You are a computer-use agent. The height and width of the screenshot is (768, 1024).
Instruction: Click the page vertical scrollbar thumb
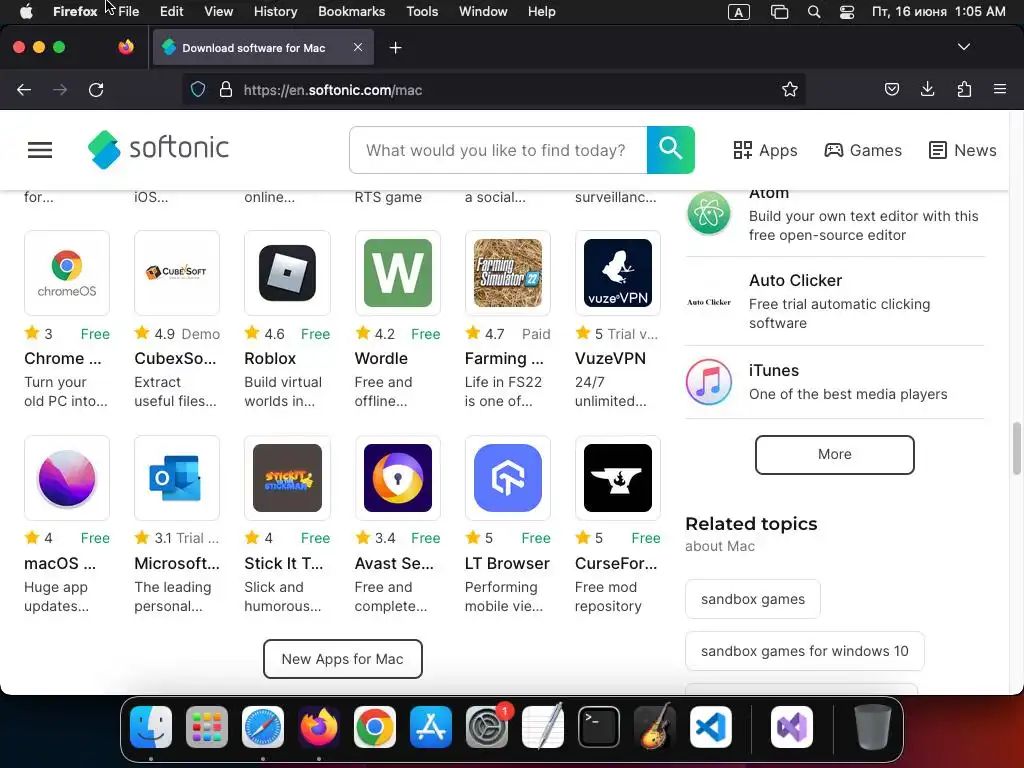click(1016, 449)
